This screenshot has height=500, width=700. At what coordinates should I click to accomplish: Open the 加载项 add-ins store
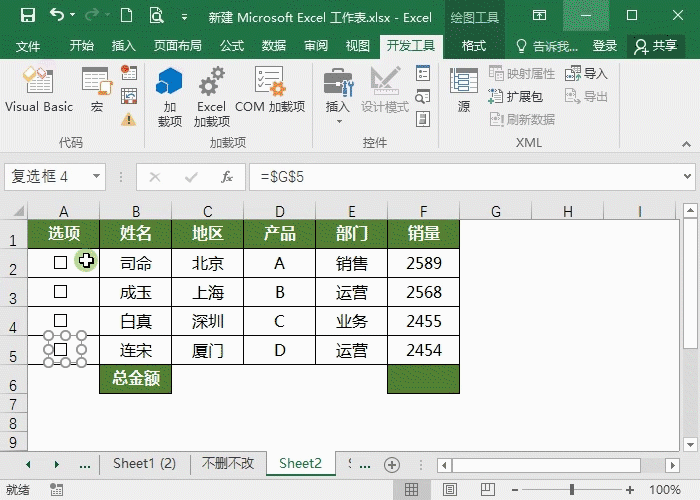[x=170, y=97]
